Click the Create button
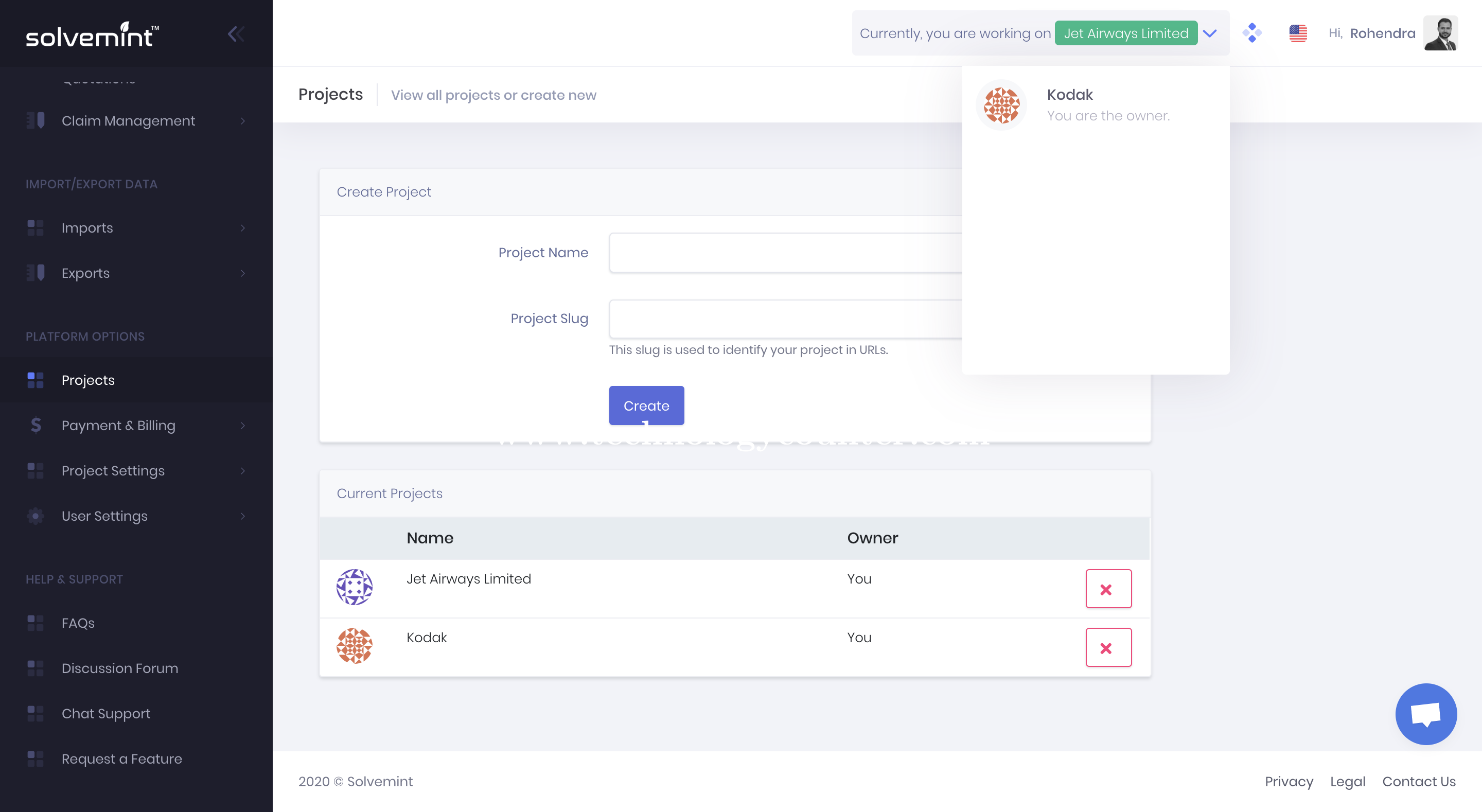1482x812 pixels. [x=647, y=405]
